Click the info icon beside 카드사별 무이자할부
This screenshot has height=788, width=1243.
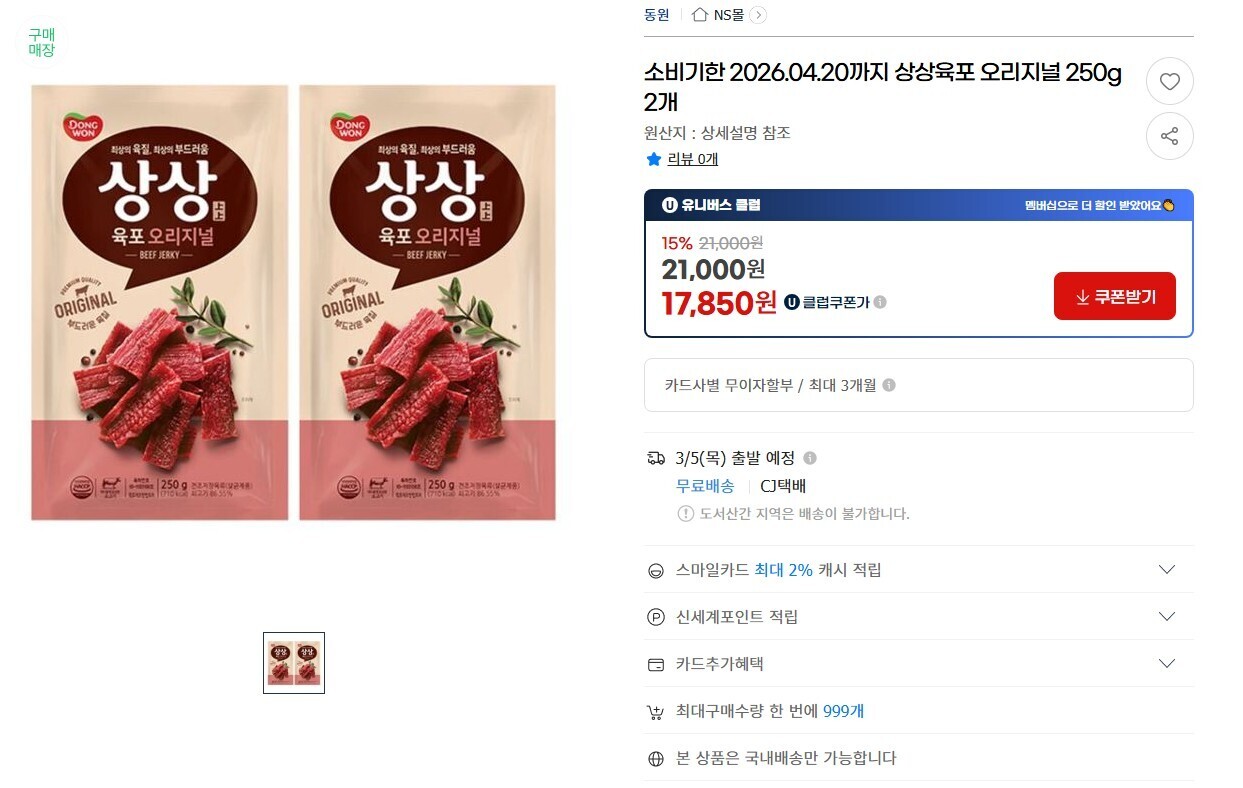pos(889,385)
